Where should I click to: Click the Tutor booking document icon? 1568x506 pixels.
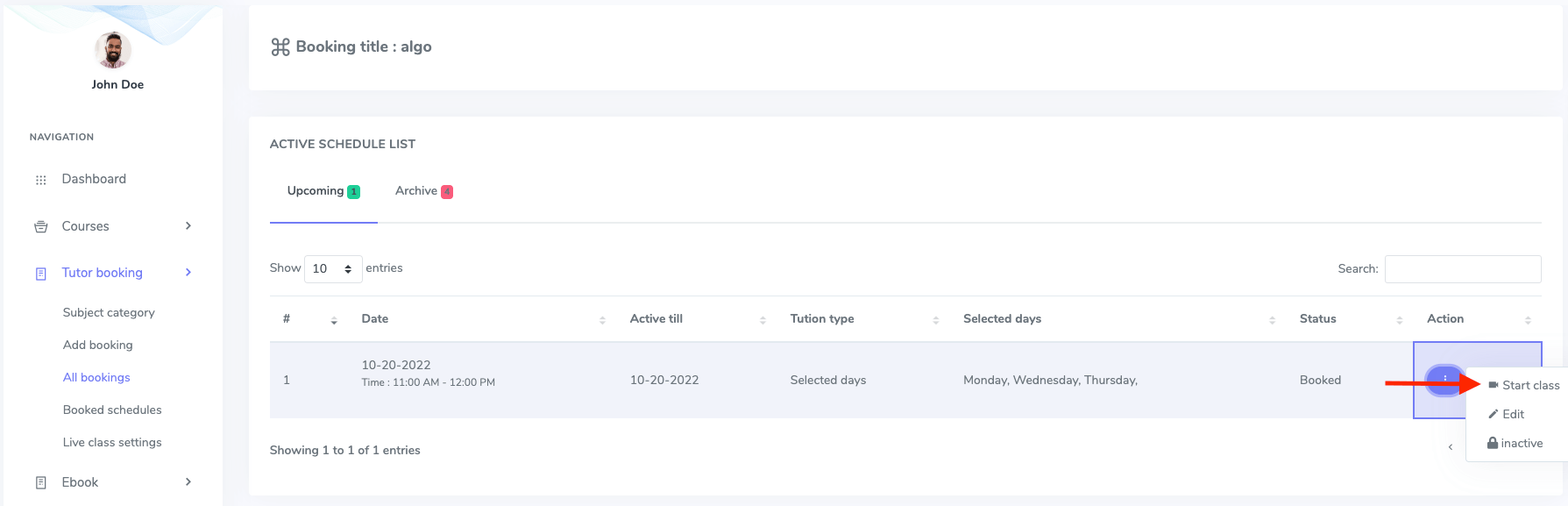[40, 274]
